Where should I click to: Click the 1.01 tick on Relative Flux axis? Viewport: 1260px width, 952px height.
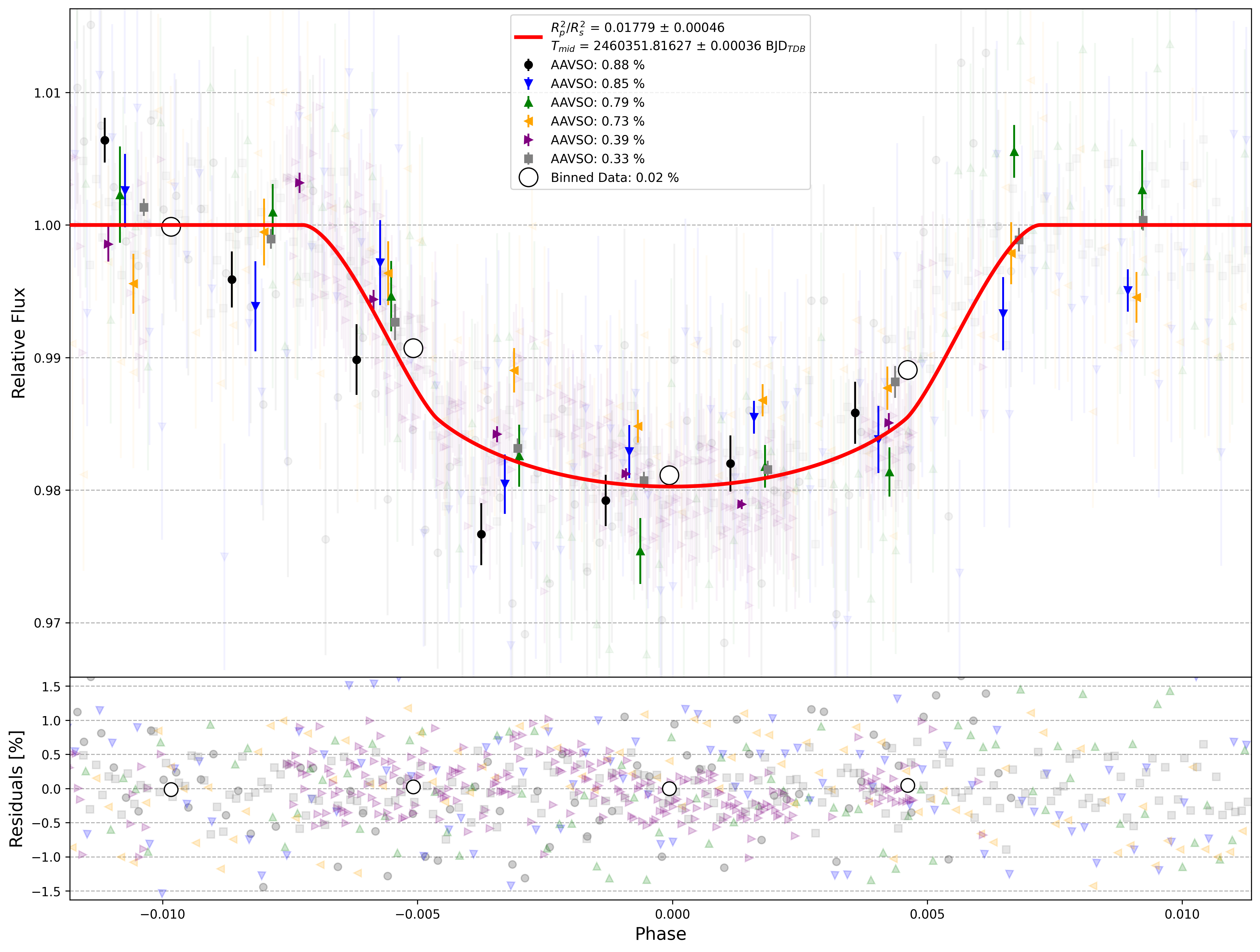47,93
